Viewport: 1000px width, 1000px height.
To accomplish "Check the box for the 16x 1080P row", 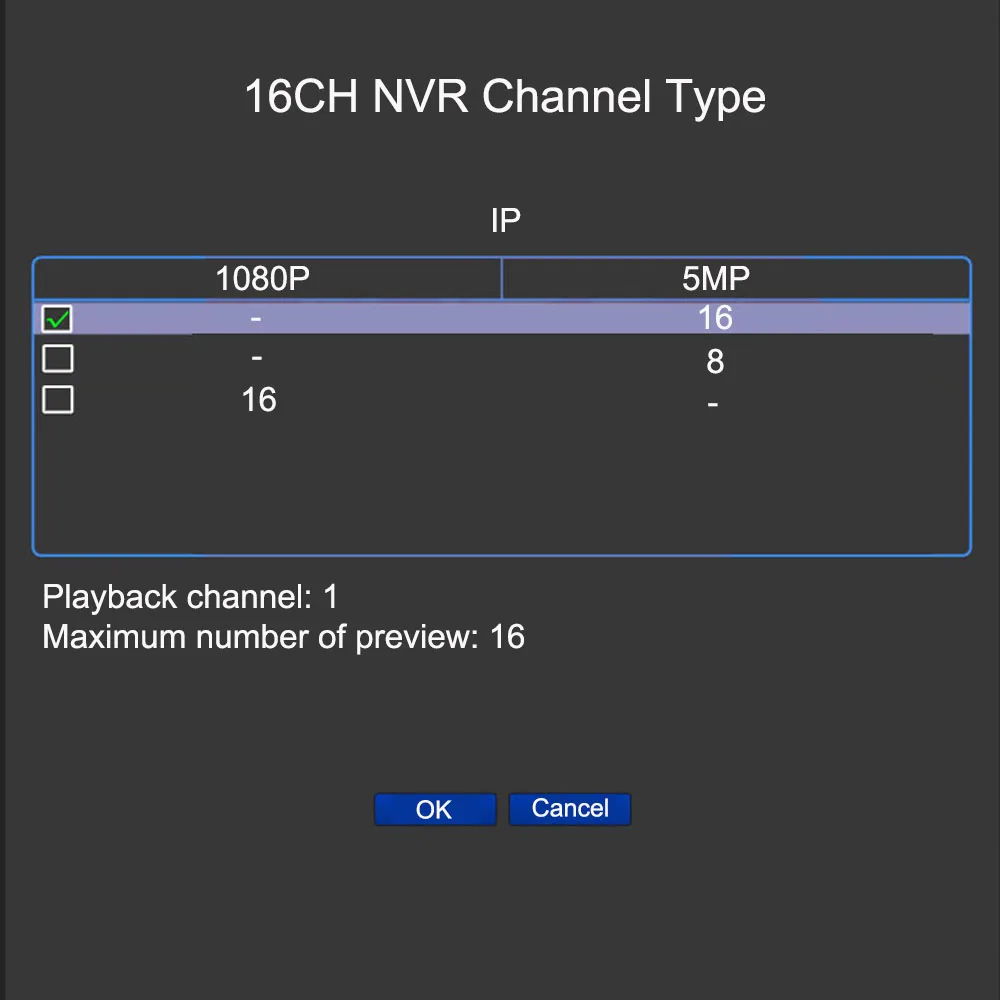I will 57,399.
